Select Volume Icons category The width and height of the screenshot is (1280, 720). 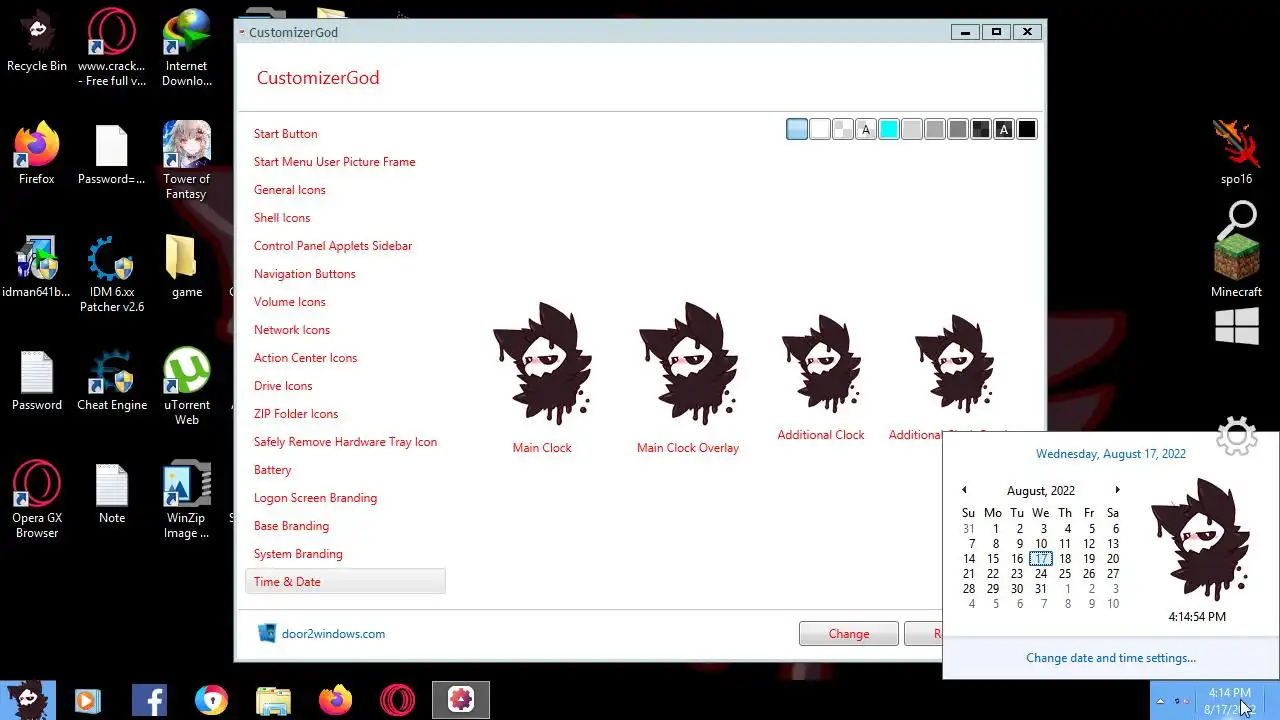click(290, 302)
